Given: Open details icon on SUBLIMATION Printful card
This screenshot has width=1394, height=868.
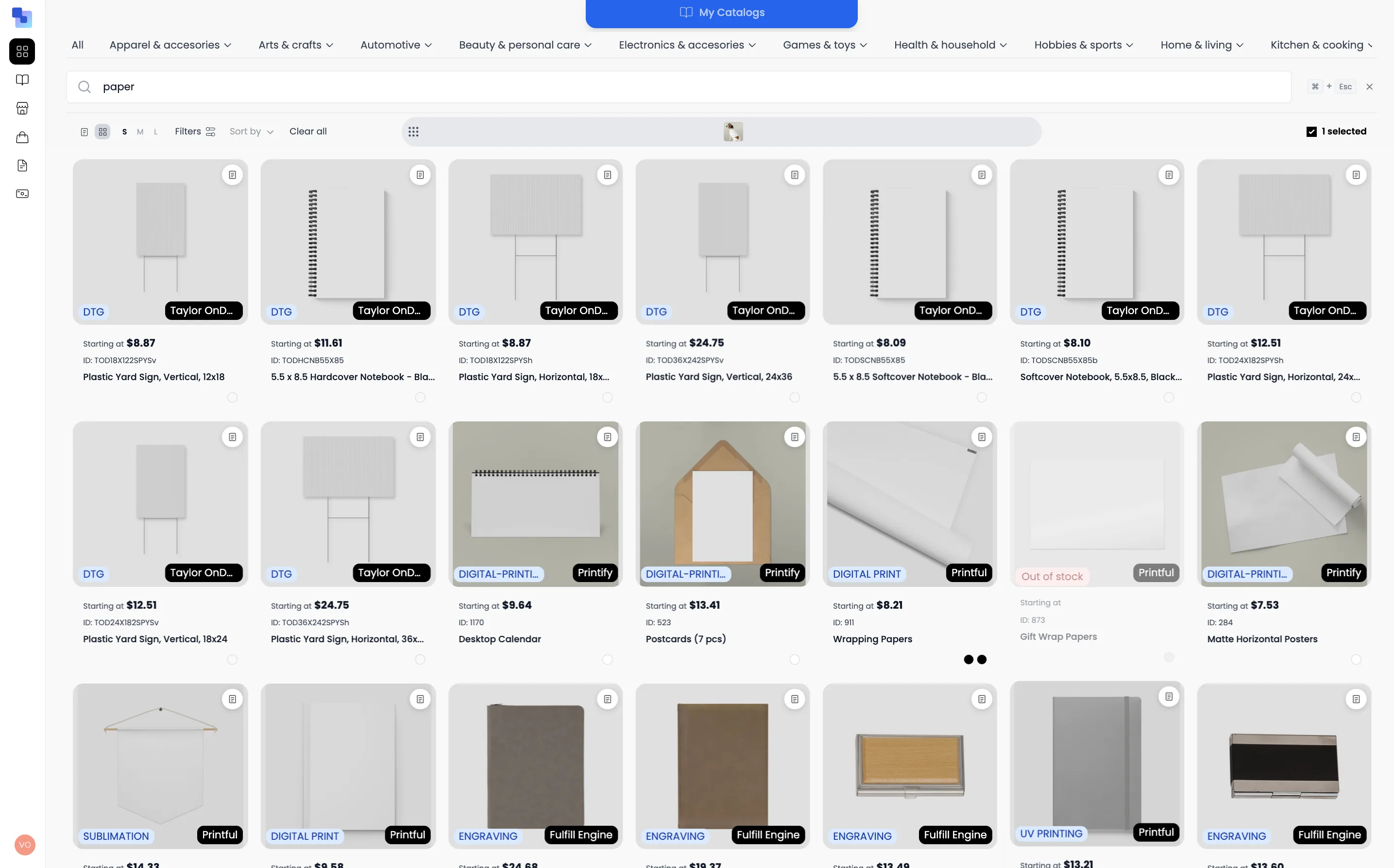Looking at the screenshot, I should coord(233,699).
